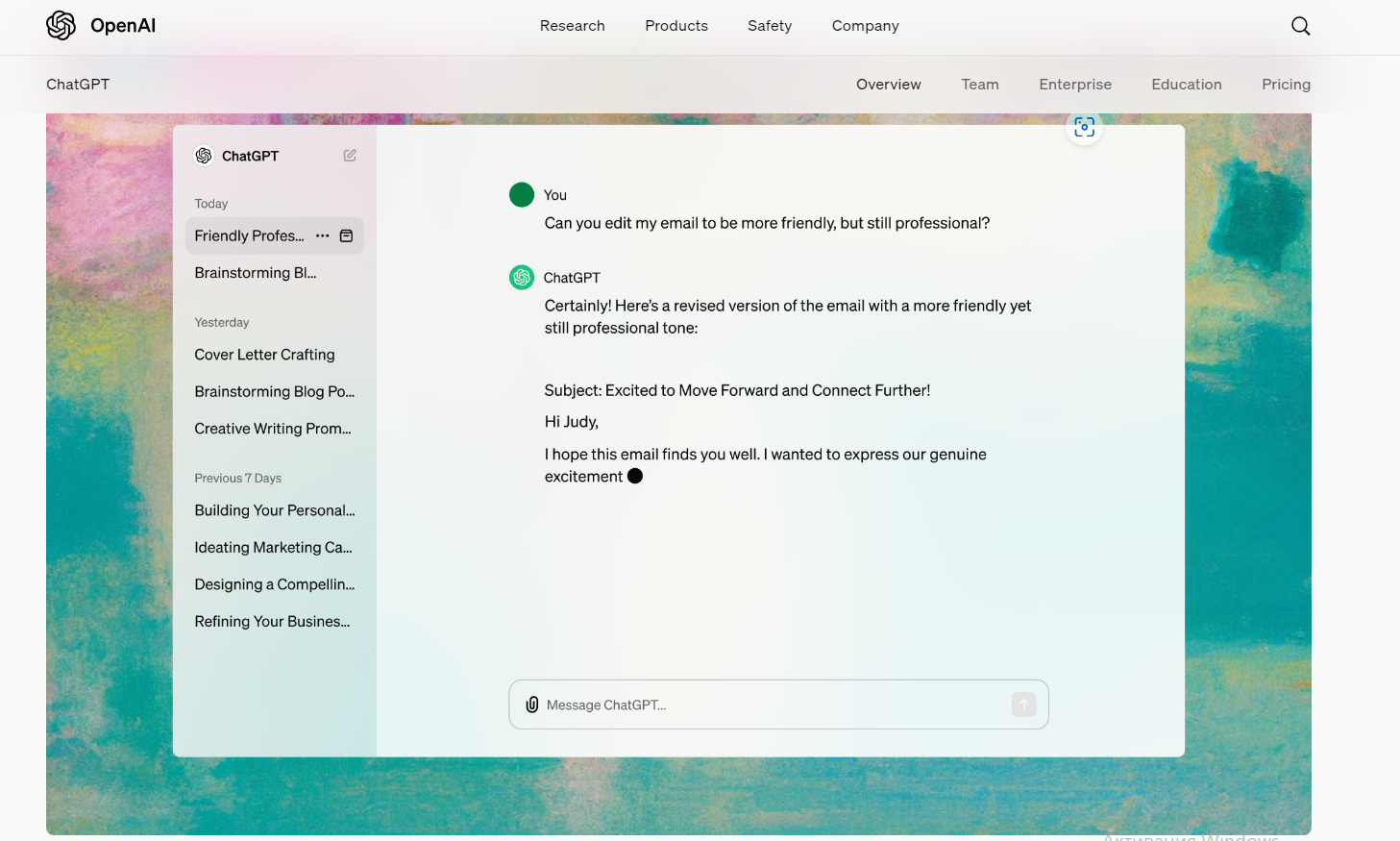Click the screenshot capture icon above chat
This screenshot has width=1400, height=841.
(1084, 127)
